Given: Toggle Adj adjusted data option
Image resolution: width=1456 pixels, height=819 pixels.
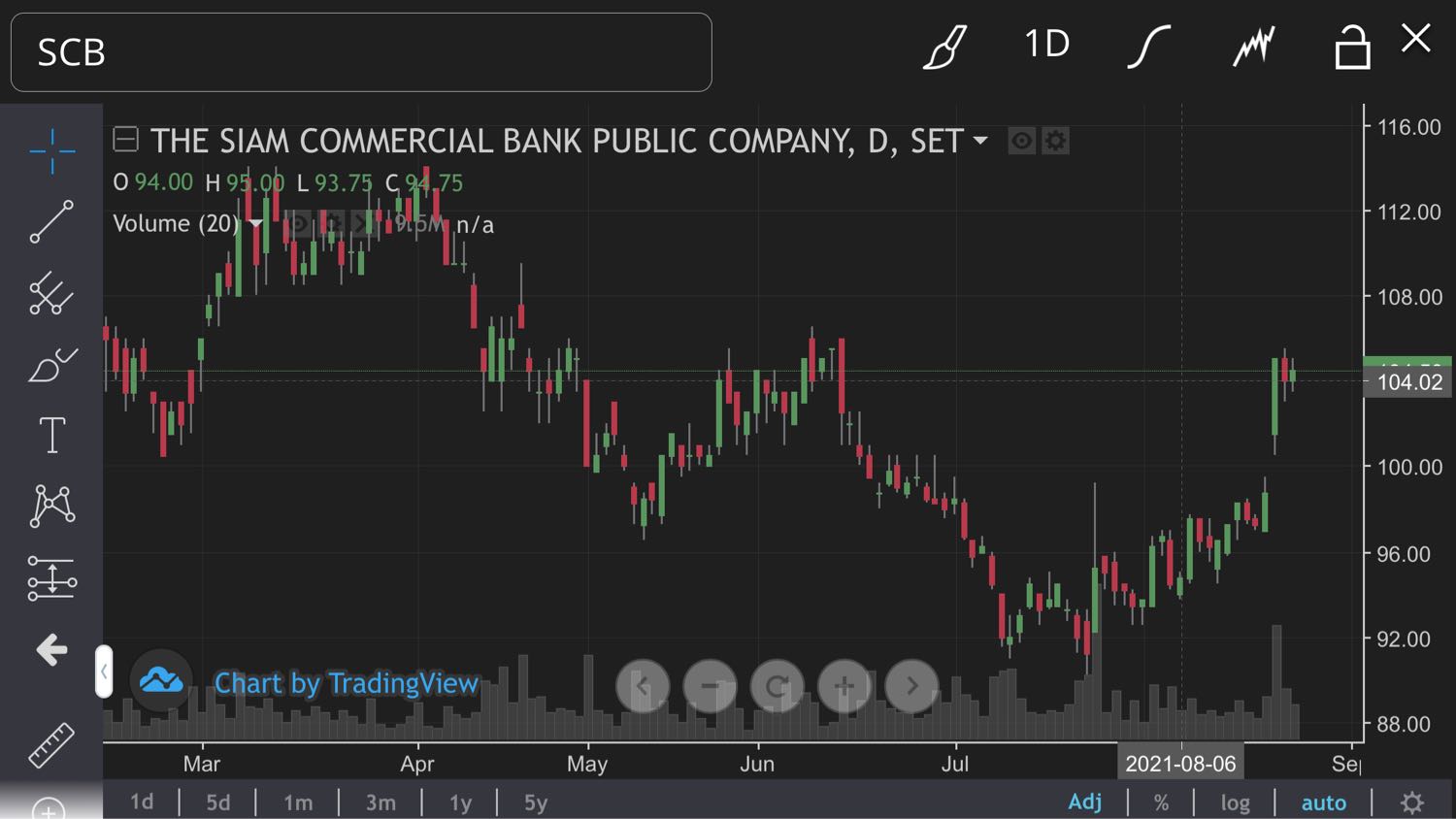Looking at the screenshot, I should (x=1085, y=802).
